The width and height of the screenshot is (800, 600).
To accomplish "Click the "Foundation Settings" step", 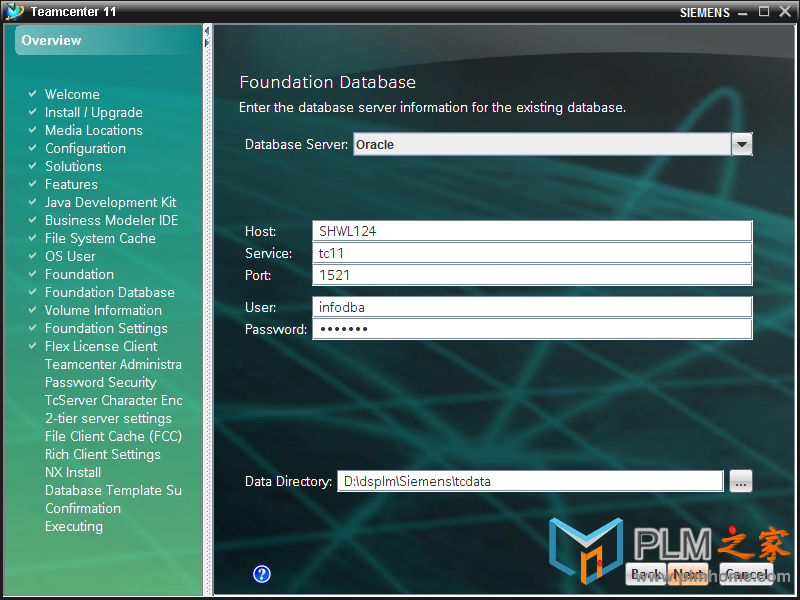I will coord(106,328).
